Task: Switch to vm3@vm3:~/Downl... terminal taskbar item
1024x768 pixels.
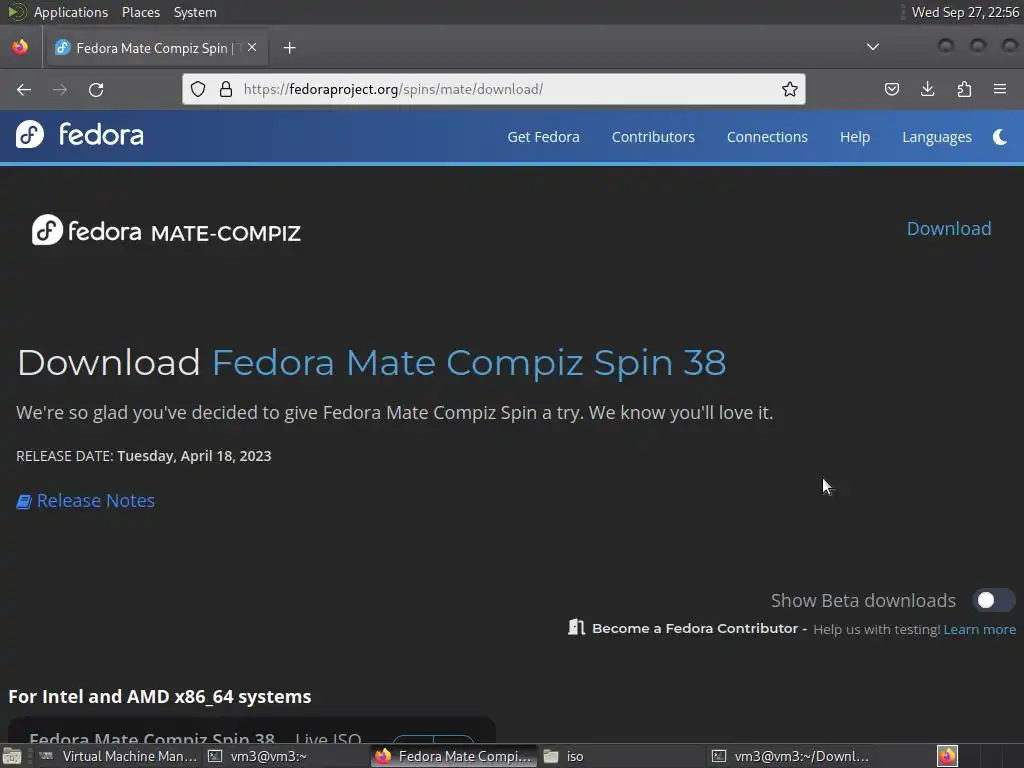Action: (790, 756)
